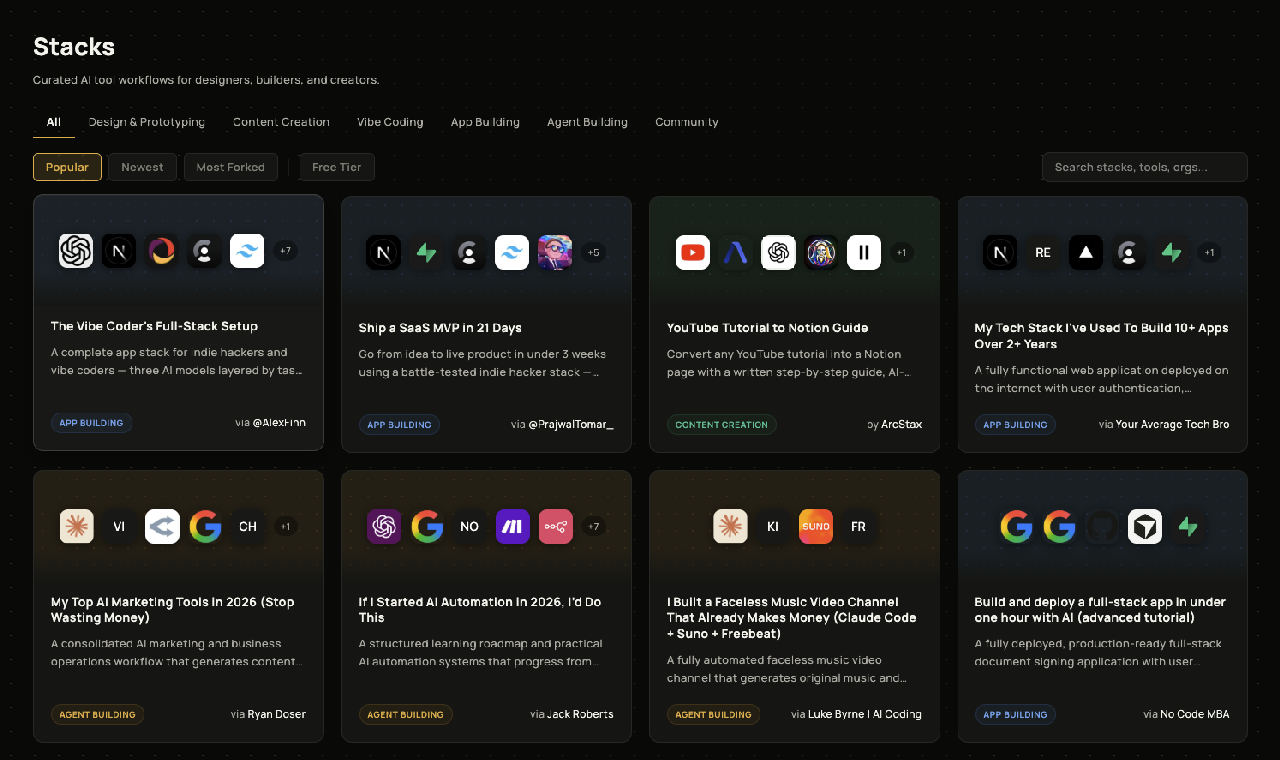Switch to the Vibe Coding tab
Viewport: 1280px width, 760px height.
click(390, 122)
